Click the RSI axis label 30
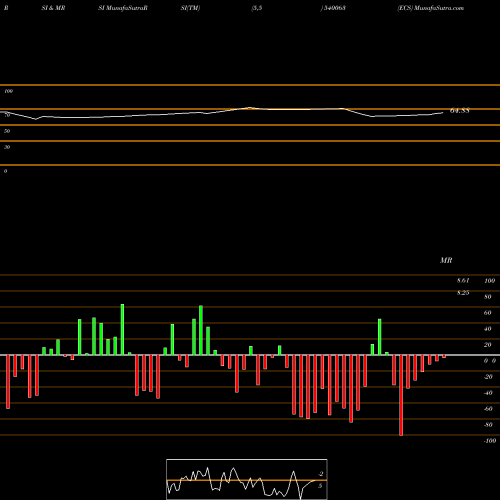This screenshot has height=500, width=500. point(7,147)
